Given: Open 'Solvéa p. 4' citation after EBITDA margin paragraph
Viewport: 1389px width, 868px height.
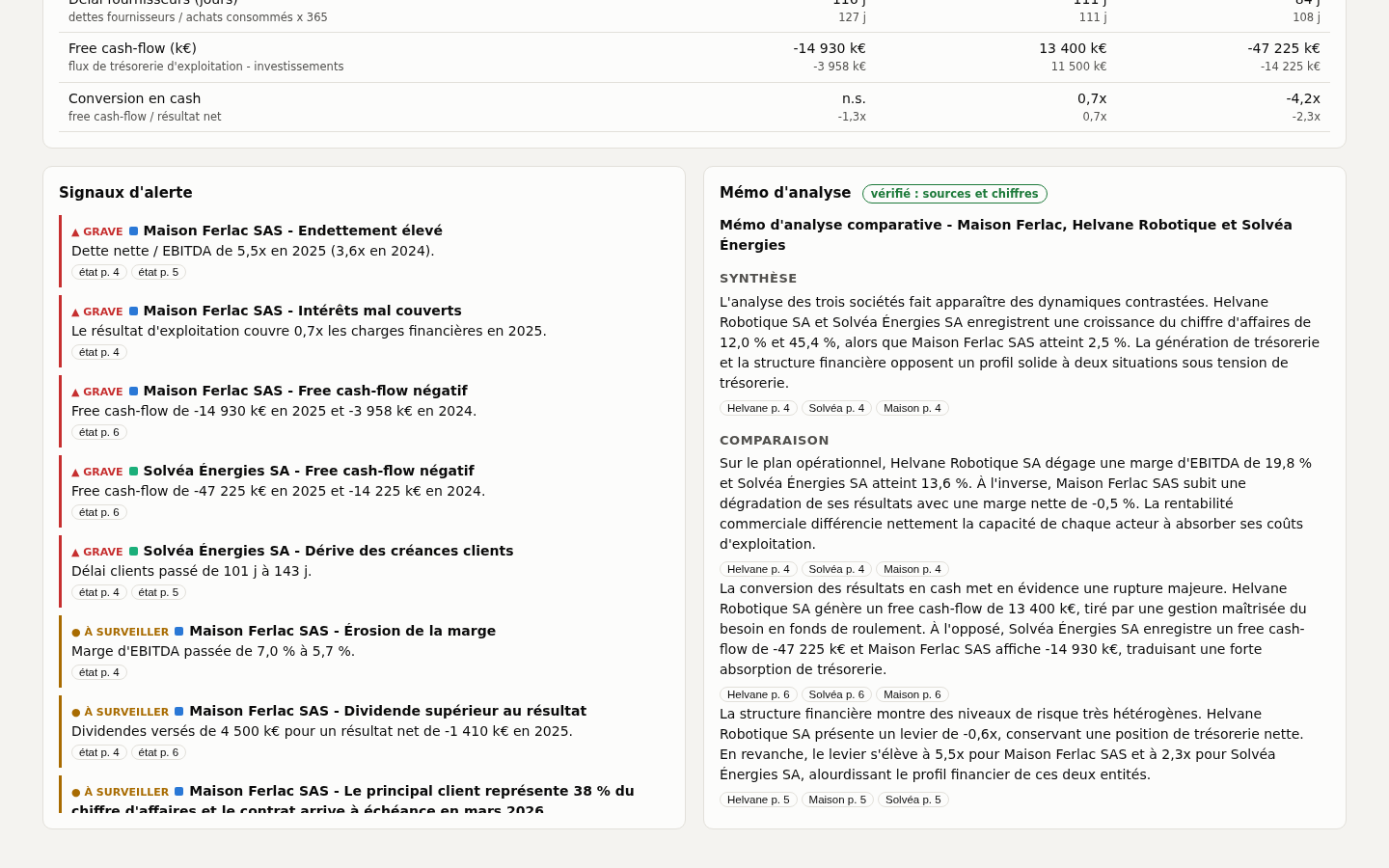Looking at the screenshot, I should coord(836,569).
